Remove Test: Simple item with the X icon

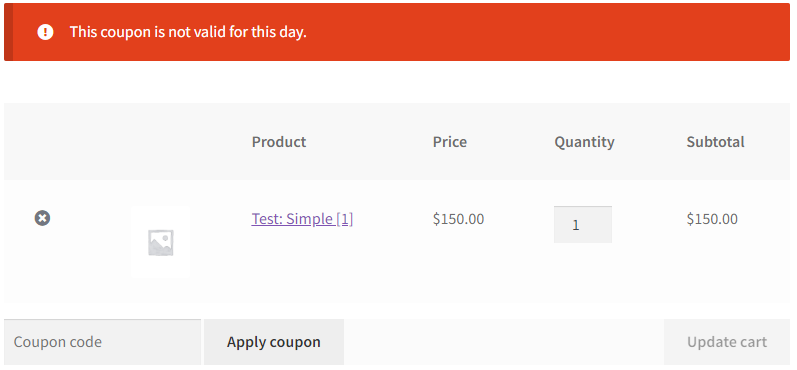click(x=42, y=218)
